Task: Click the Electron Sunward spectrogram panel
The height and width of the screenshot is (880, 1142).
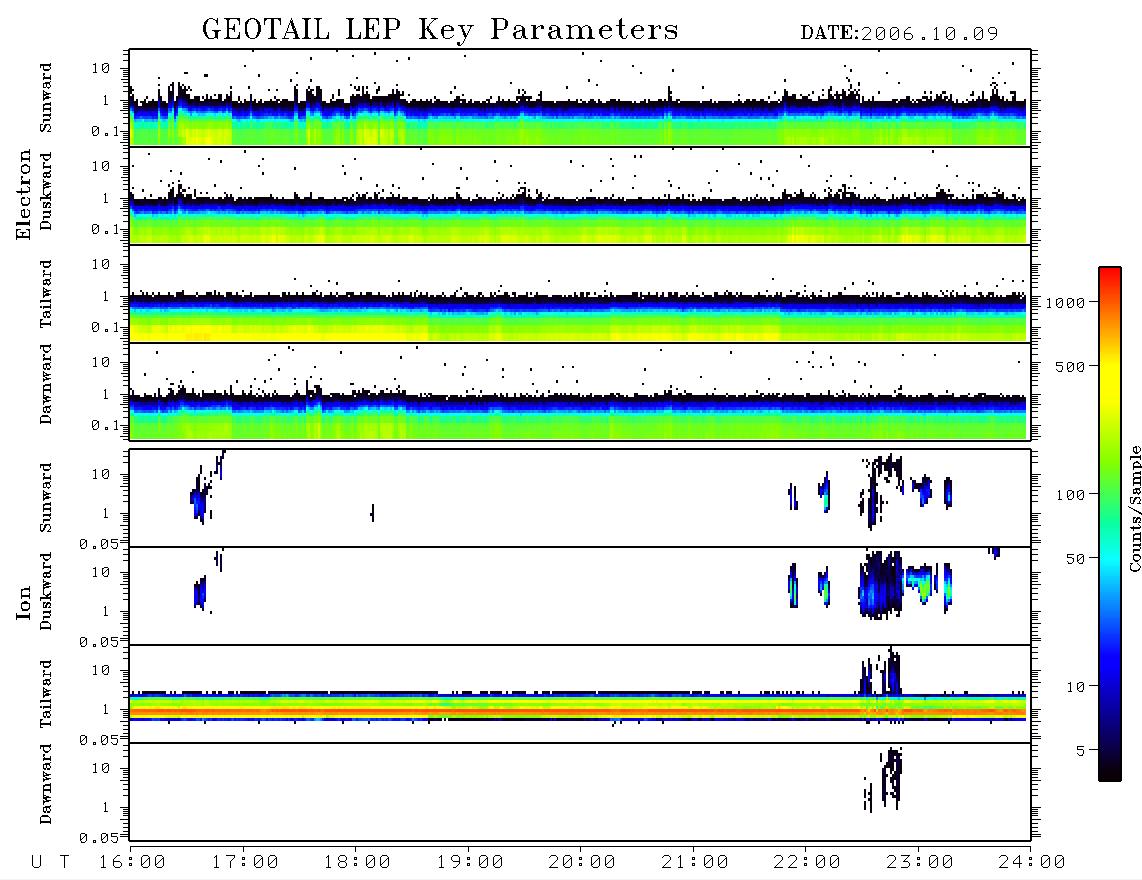Action: pyautogui.click(x=580, y=98)
